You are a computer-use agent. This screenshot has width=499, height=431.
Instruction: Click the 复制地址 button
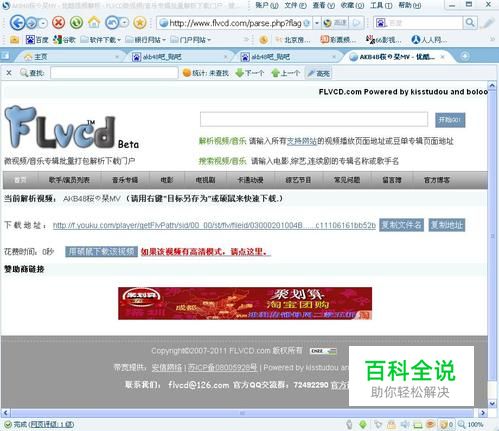447,225
